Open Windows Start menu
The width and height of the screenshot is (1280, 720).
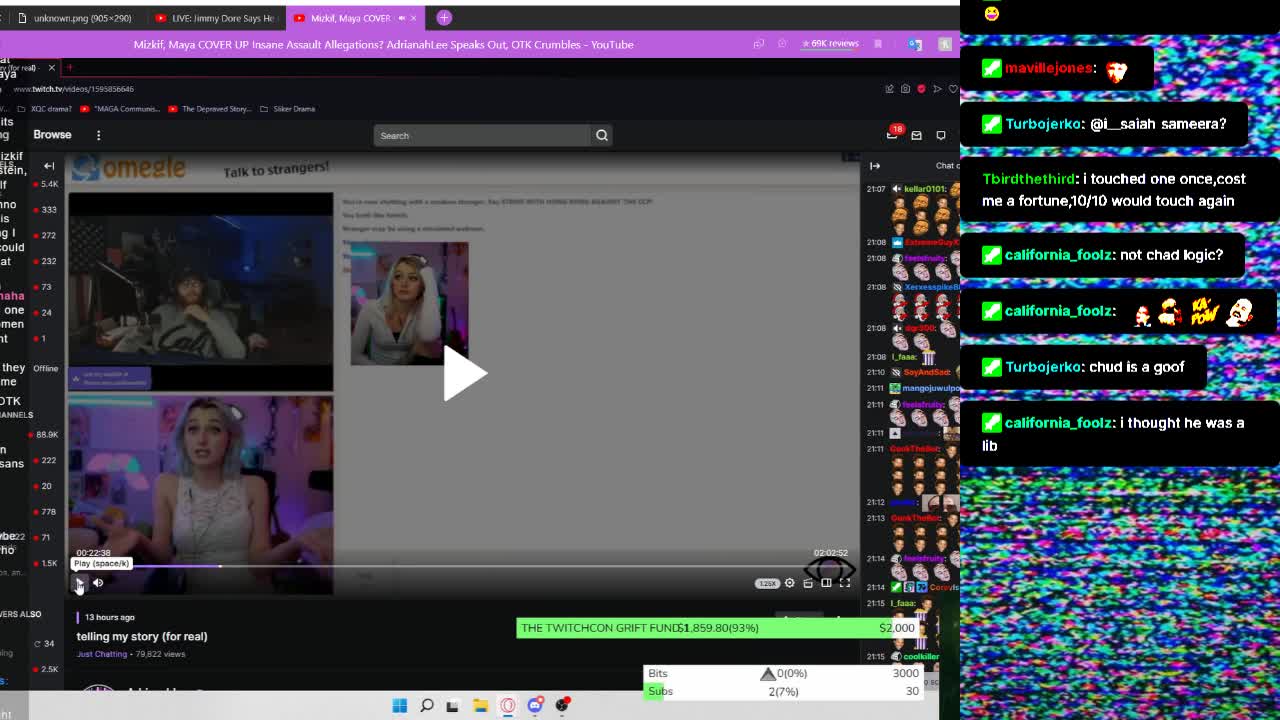[x=399, y=705]
